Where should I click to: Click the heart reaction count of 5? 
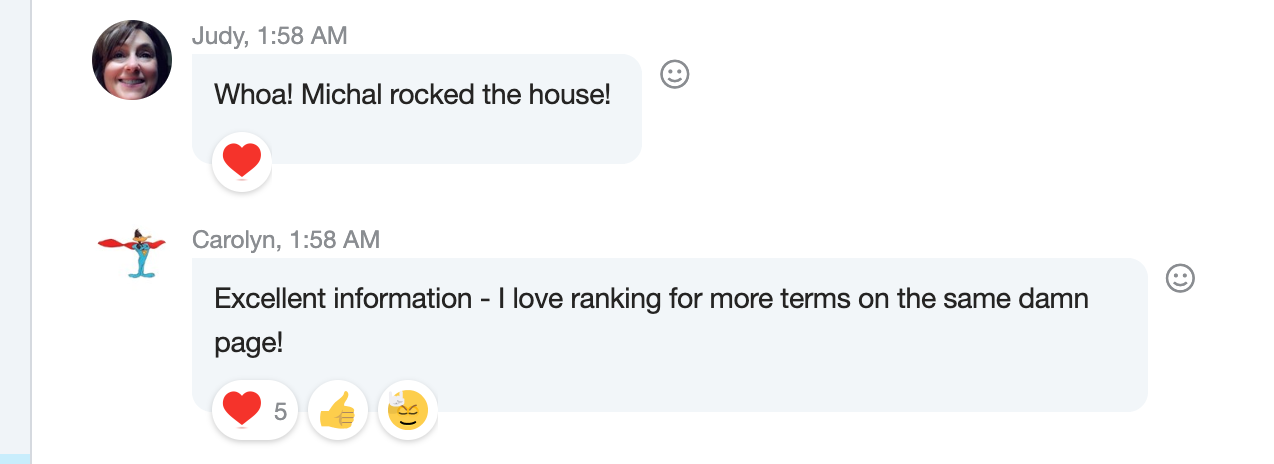pos(280,411)
